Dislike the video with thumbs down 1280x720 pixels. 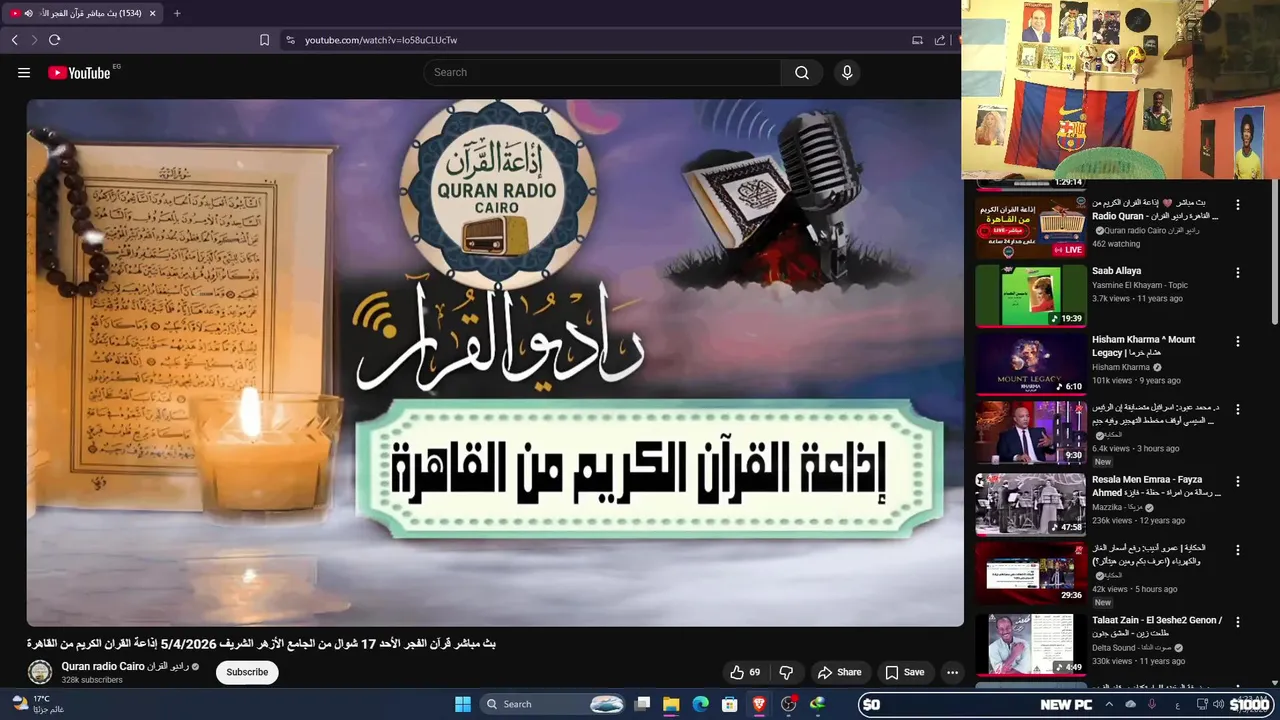786,672
